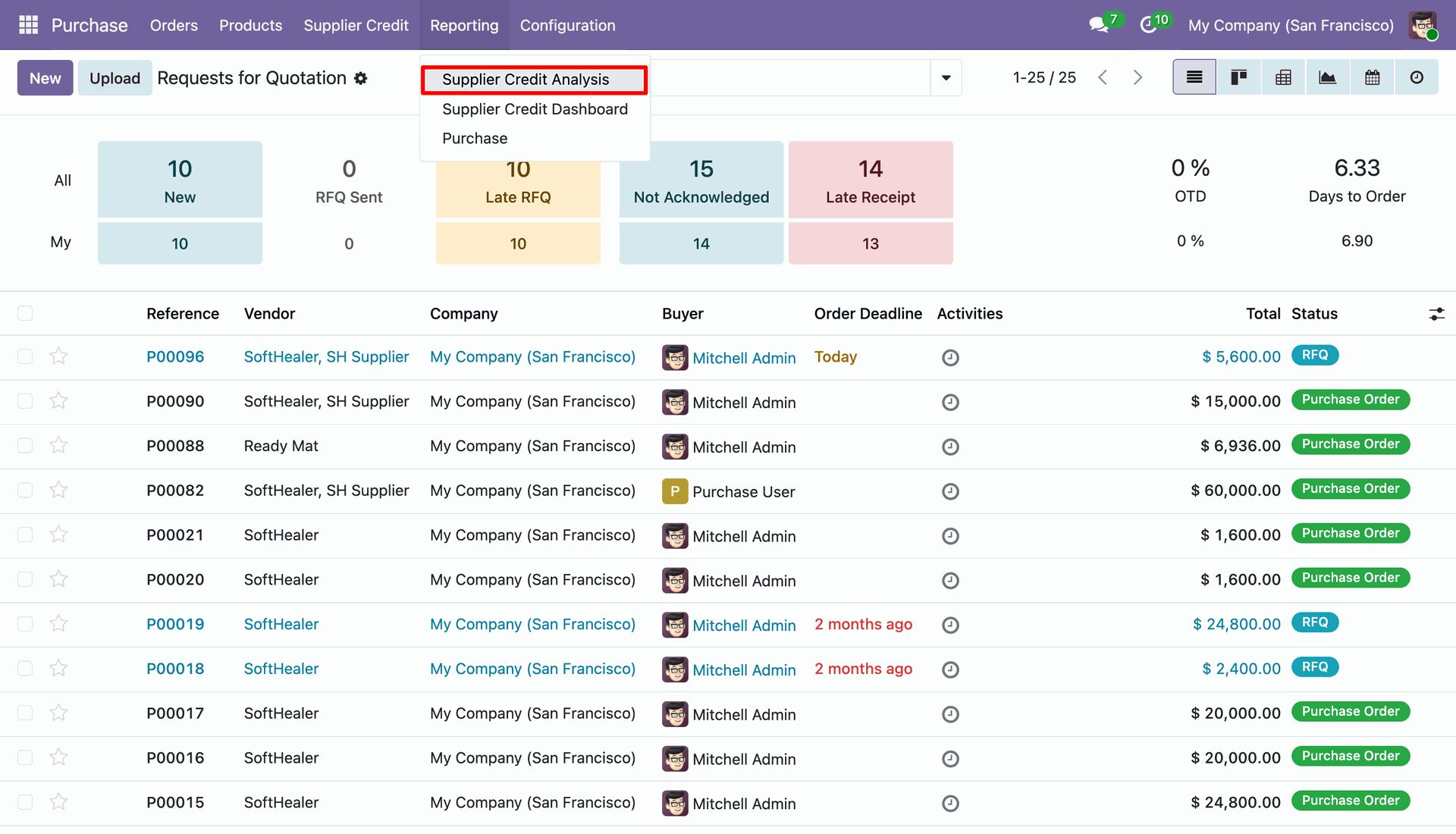
Task: Choose Purchase from Reporting menu
Action: click(535, 139)
